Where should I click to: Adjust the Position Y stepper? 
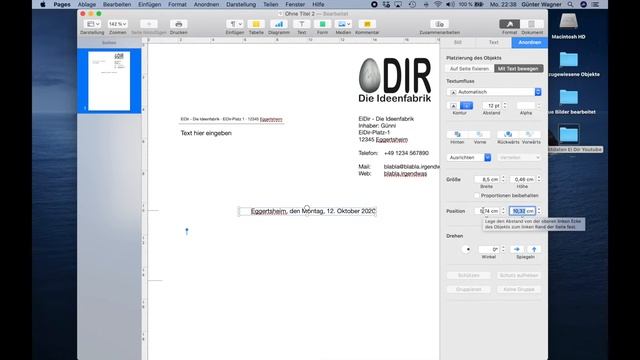point(539,211)
